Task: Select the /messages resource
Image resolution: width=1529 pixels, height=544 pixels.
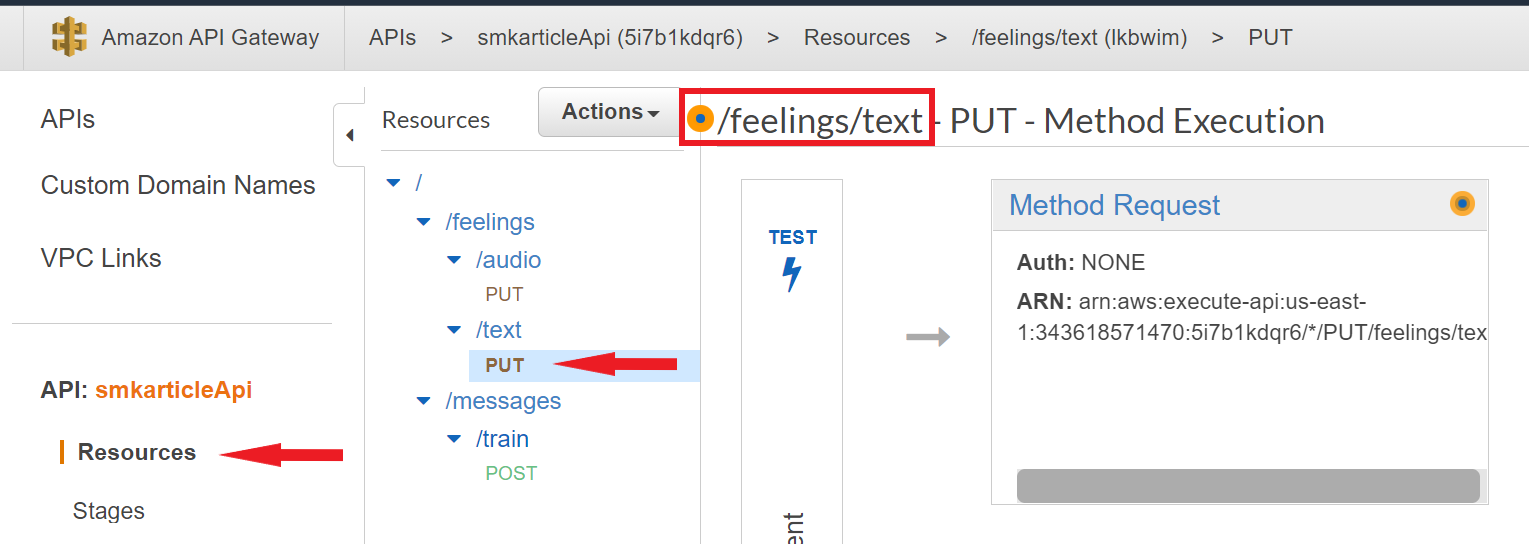Action: (x=503, y=401)
